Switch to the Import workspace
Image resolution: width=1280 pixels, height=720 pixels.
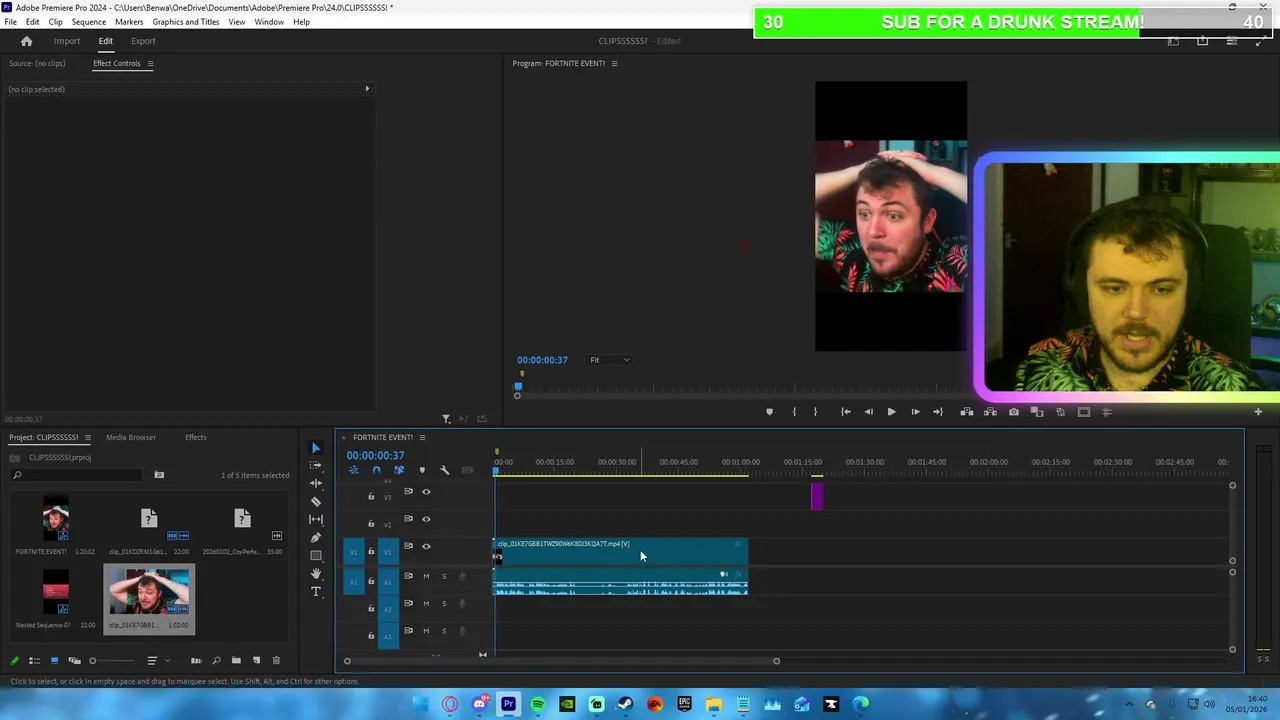[x=67, y=41]
